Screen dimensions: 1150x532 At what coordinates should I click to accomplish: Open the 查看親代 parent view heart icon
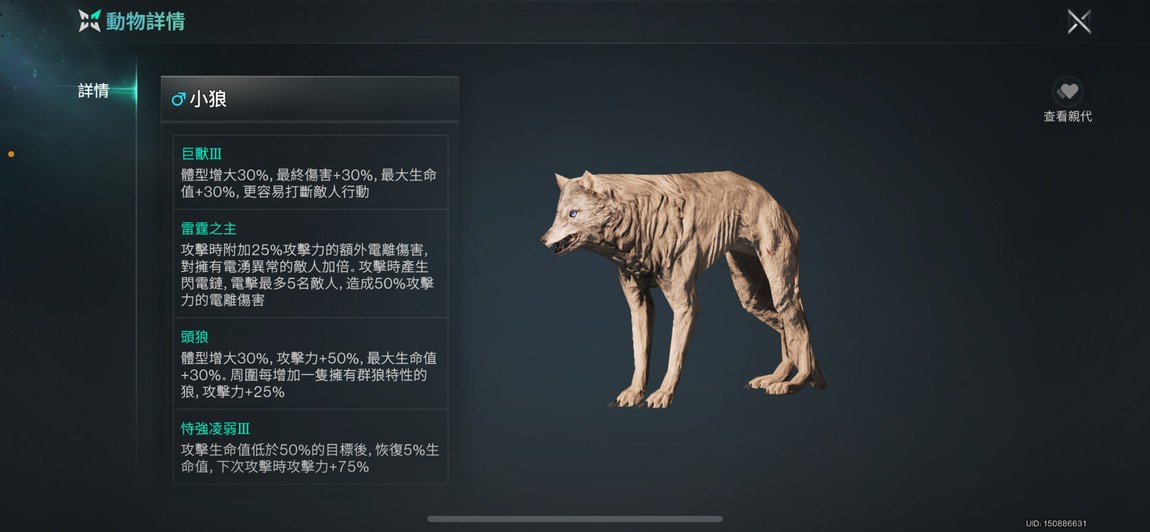point(1067,92)
